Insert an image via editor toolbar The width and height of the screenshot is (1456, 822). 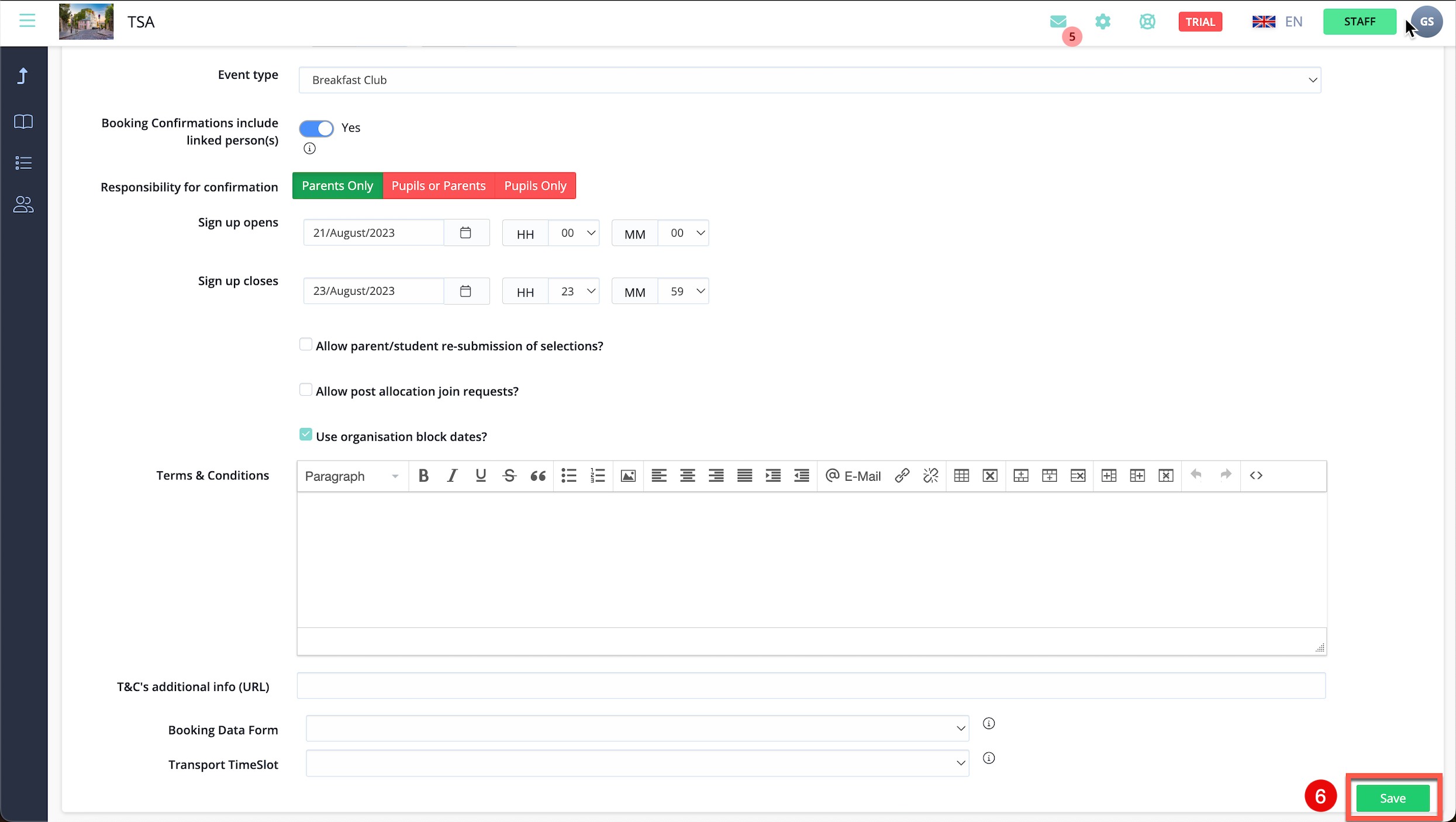point(628,476)
